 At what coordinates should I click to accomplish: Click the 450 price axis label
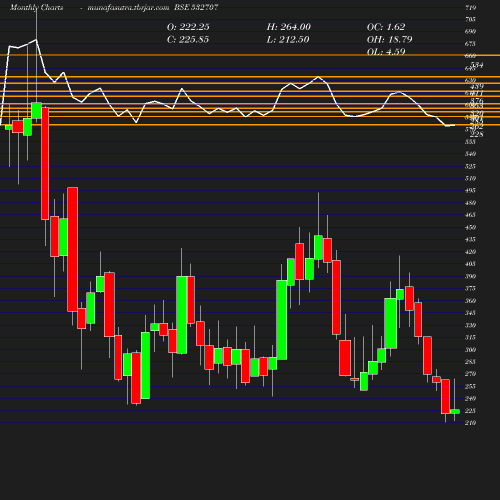[470, 227]
